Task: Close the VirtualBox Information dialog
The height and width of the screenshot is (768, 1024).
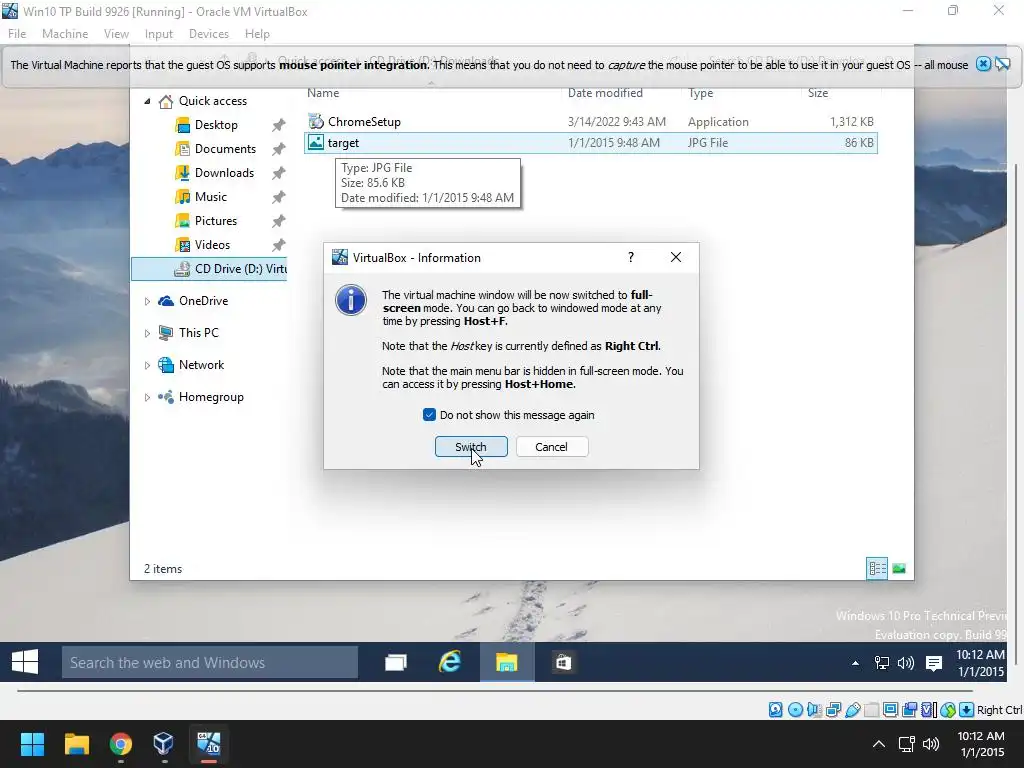Action: click(x=676, y=257)
